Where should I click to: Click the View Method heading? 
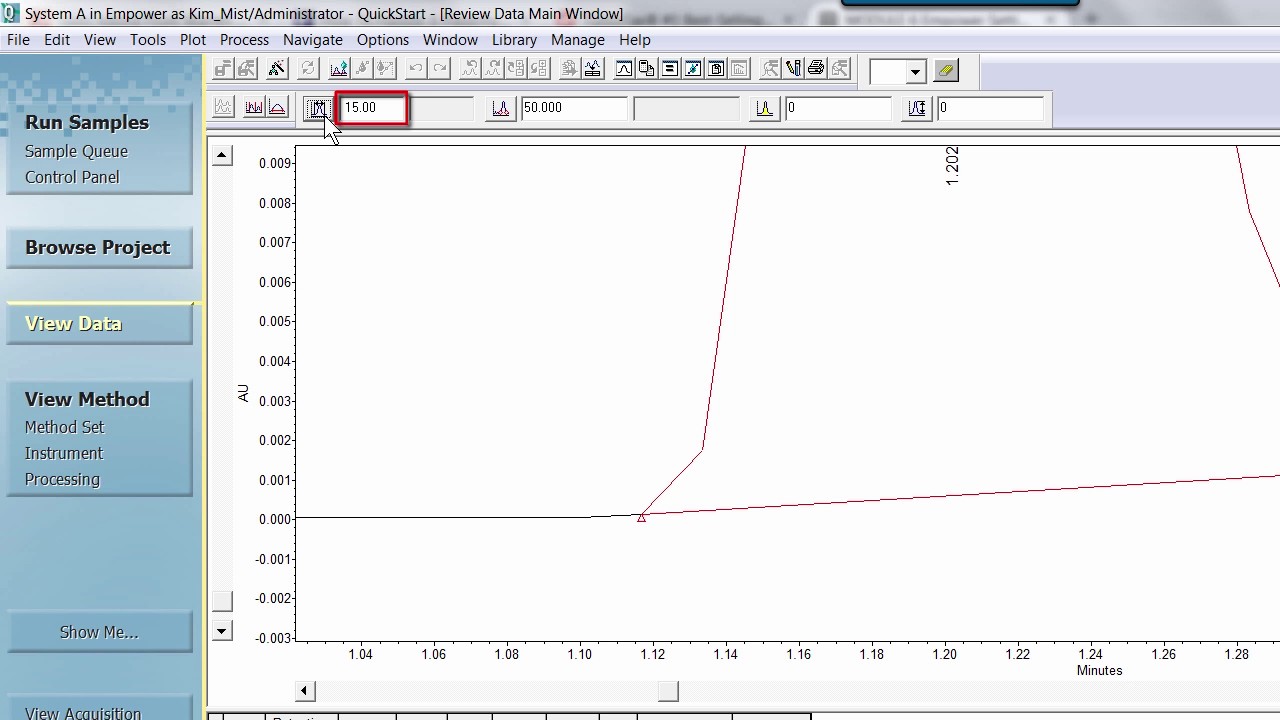click(x=87, y=399)
